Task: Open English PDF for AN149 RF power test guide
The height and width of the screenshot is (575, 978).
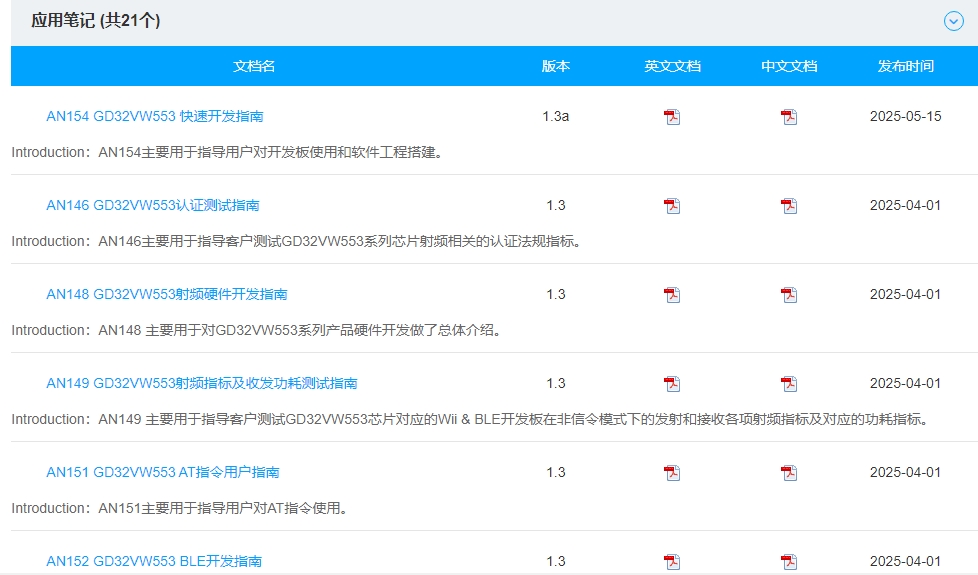Action: pos(672,384)
